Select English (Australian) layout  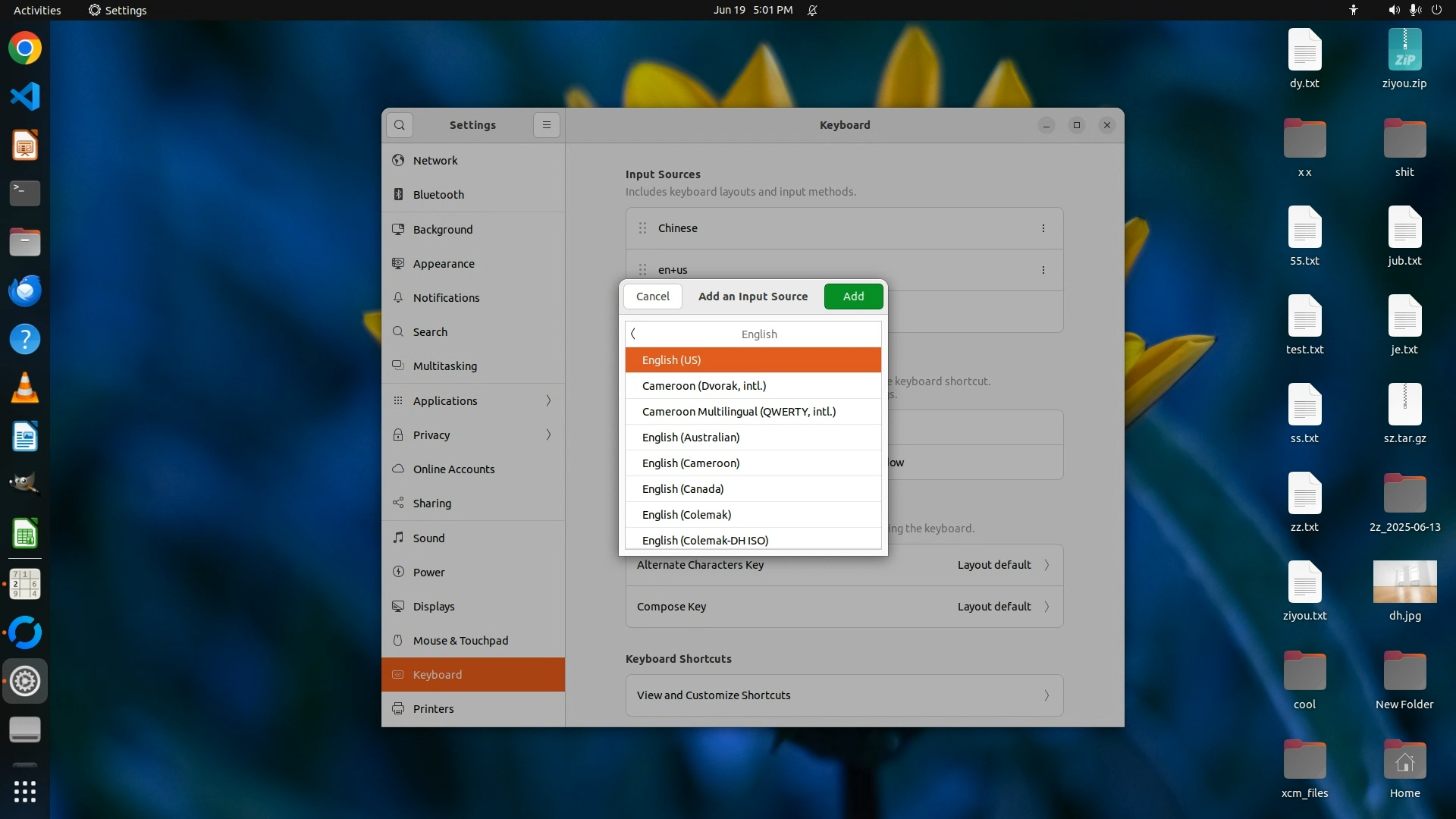(691, 438)
